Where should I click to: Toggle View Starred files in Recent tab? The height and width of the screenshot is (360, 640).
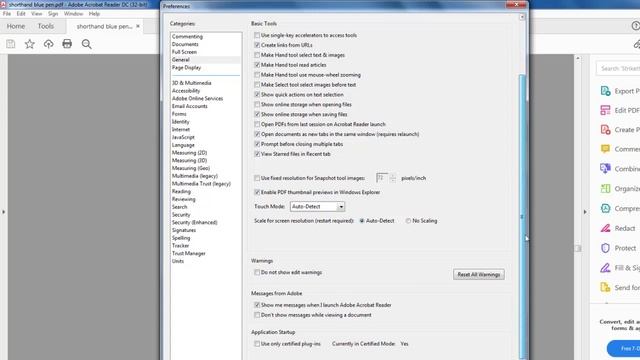coord(257,154)
